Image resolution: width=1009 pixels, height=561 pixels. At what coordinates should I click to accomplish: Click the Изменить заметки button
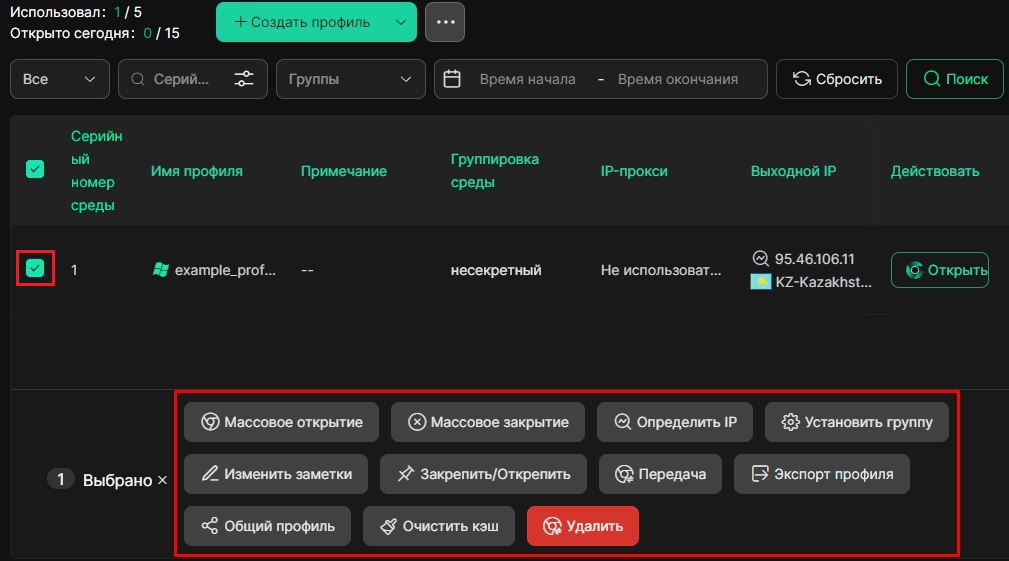click(x=276, y=474)
